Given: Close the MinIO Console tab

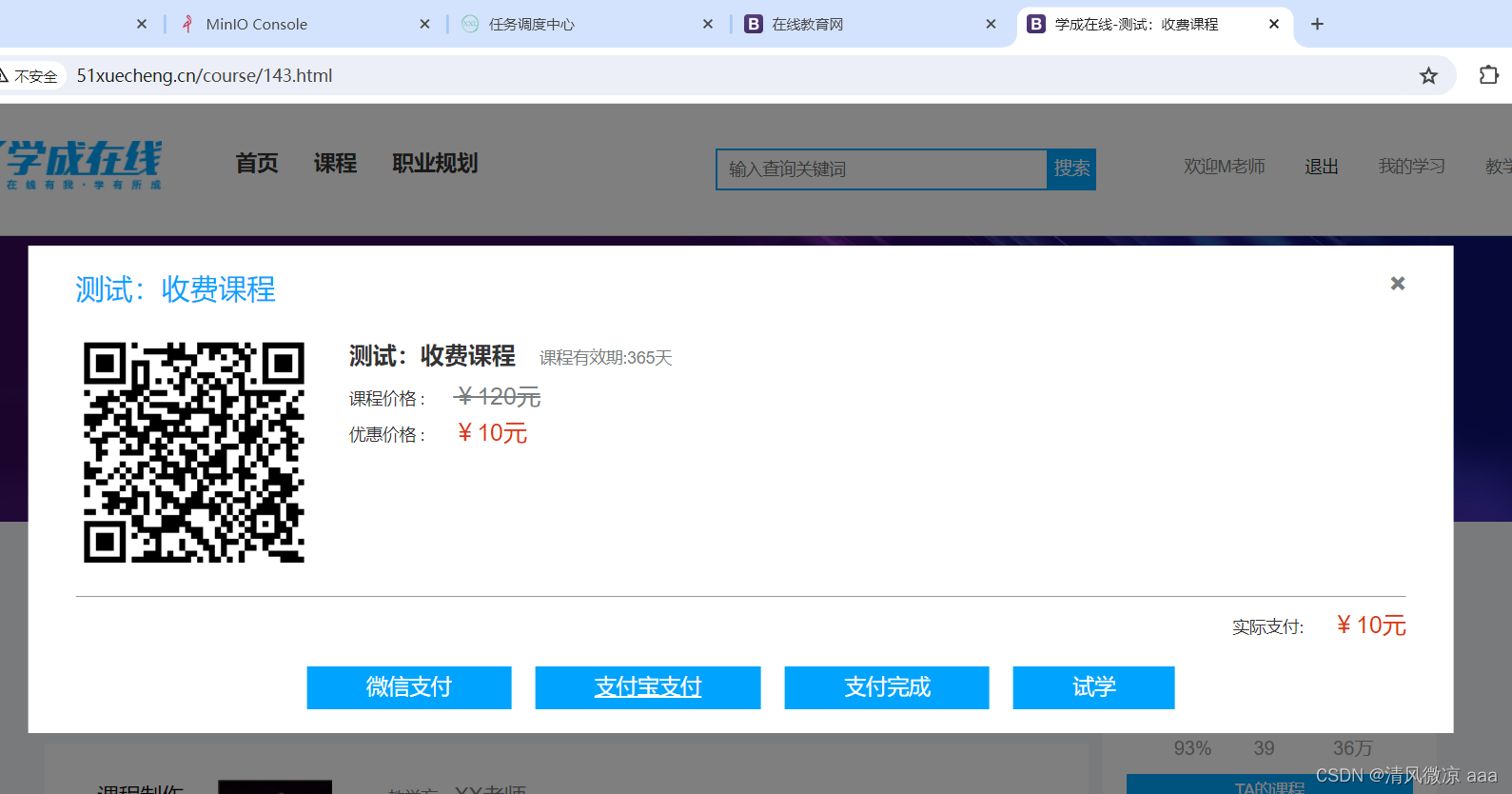Looking at the screenshot, I should pyautogui.click(x=424, y=24).
